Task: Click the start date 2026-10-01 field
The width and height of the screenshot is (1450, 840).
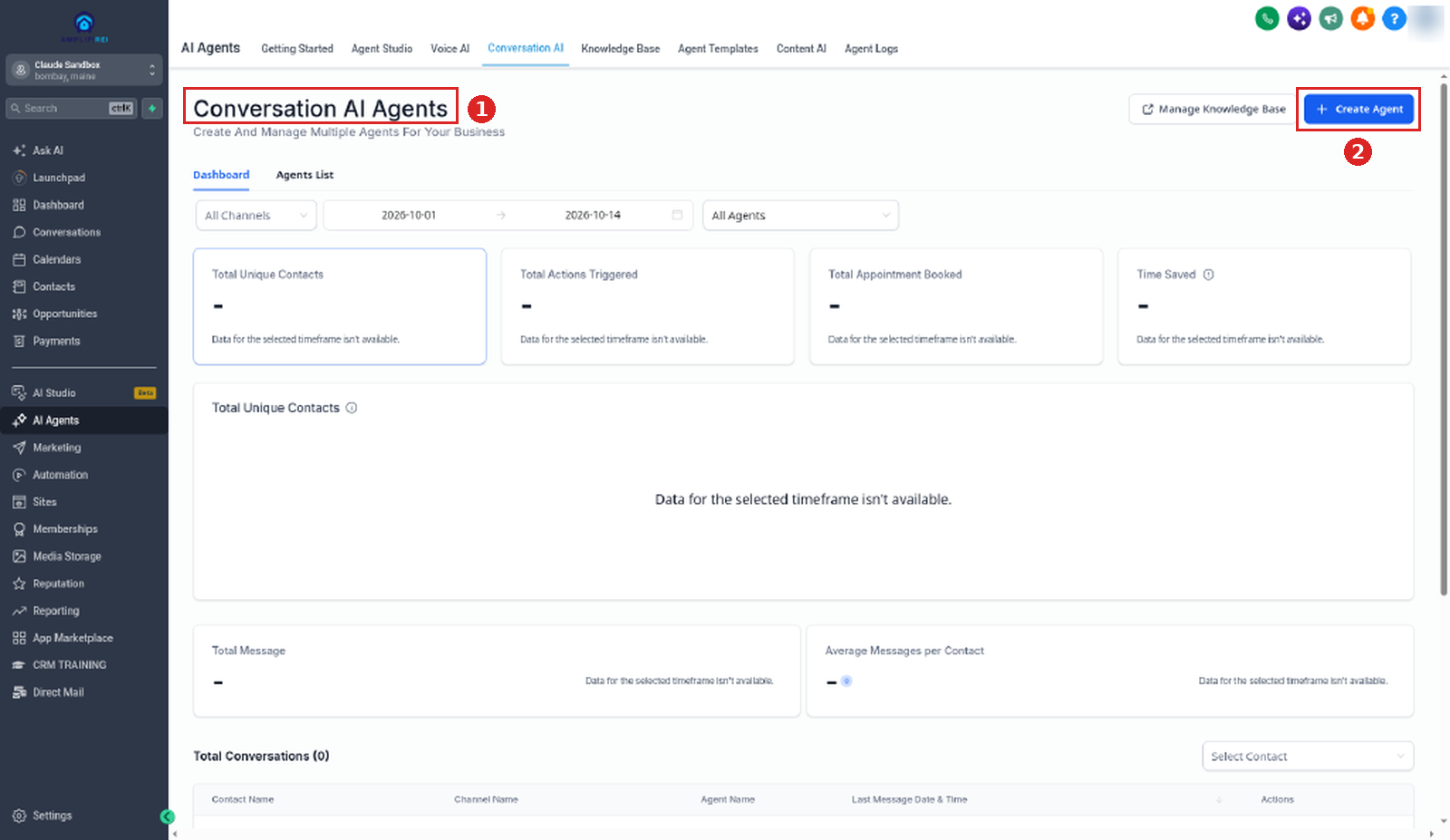Action: click(x=409, y=216)
